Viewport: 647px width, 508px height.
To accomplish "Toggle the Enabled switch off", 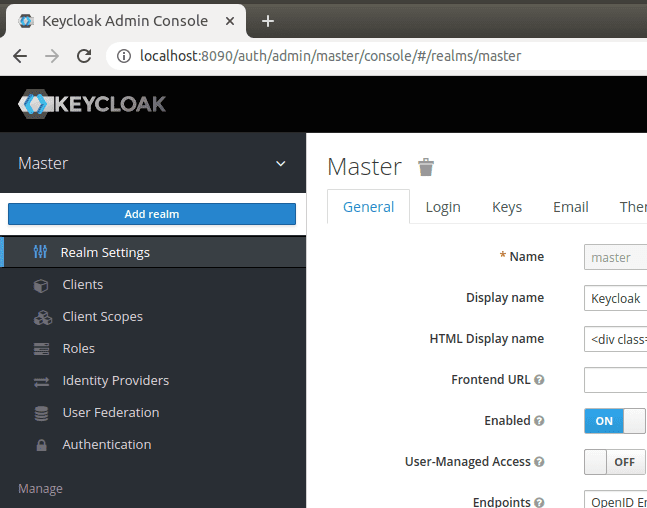I will 614,421.
